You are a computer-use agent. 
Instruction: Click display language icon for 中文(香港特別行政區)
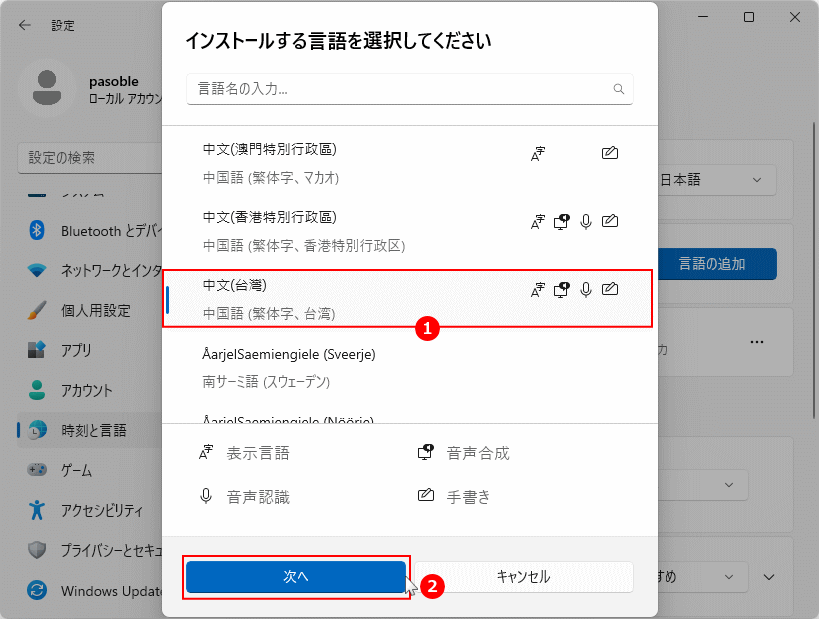point(538,221)
